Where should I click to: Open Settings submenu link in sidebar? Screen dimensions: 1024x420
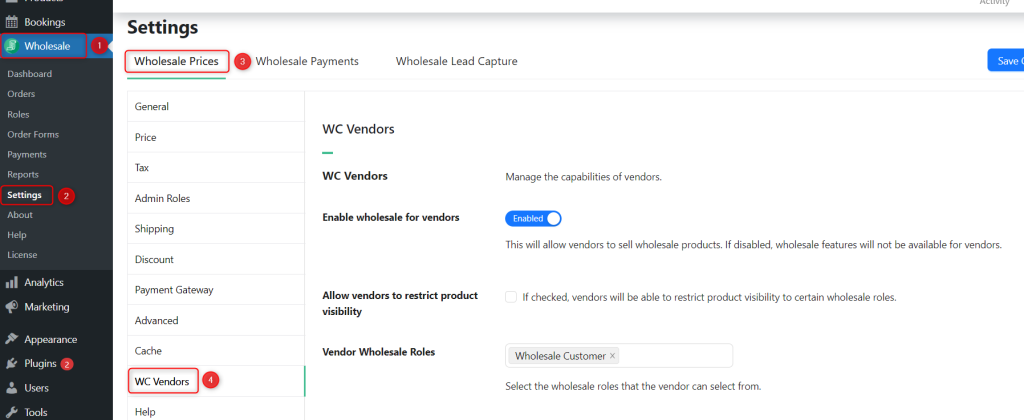click(x=25, y=195)
